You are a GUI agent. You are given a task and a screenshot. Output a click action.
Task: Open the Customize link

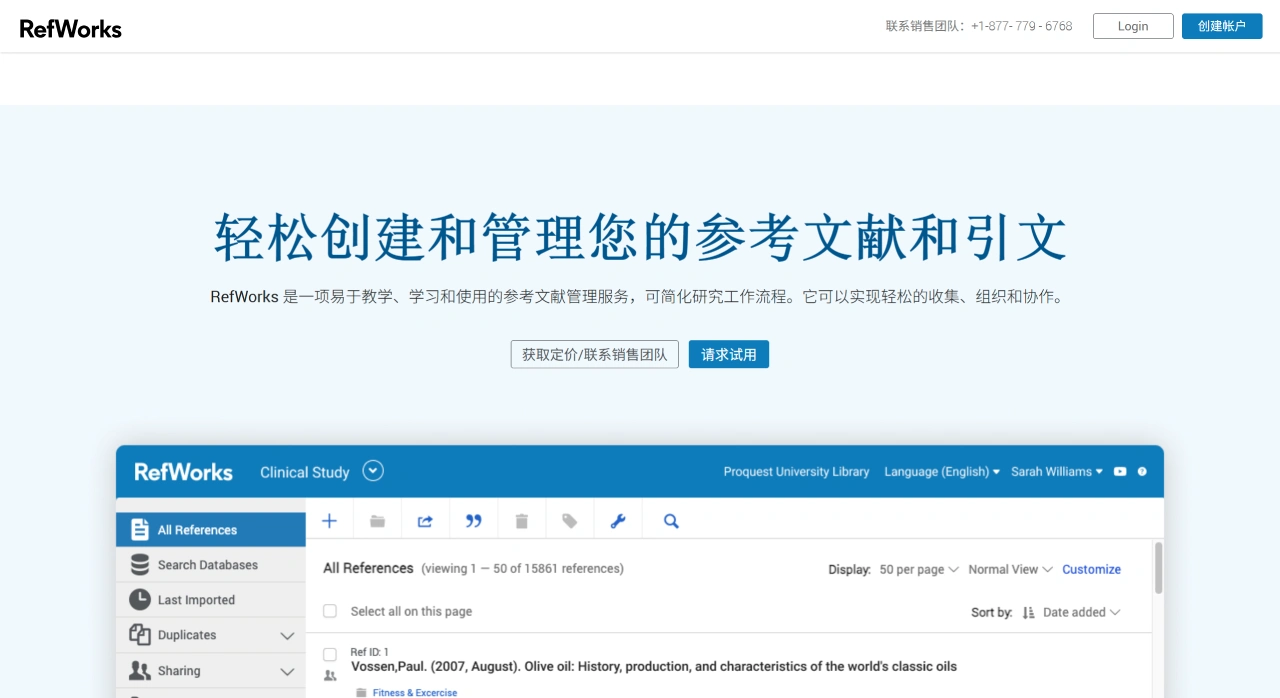pos(1091,569)
